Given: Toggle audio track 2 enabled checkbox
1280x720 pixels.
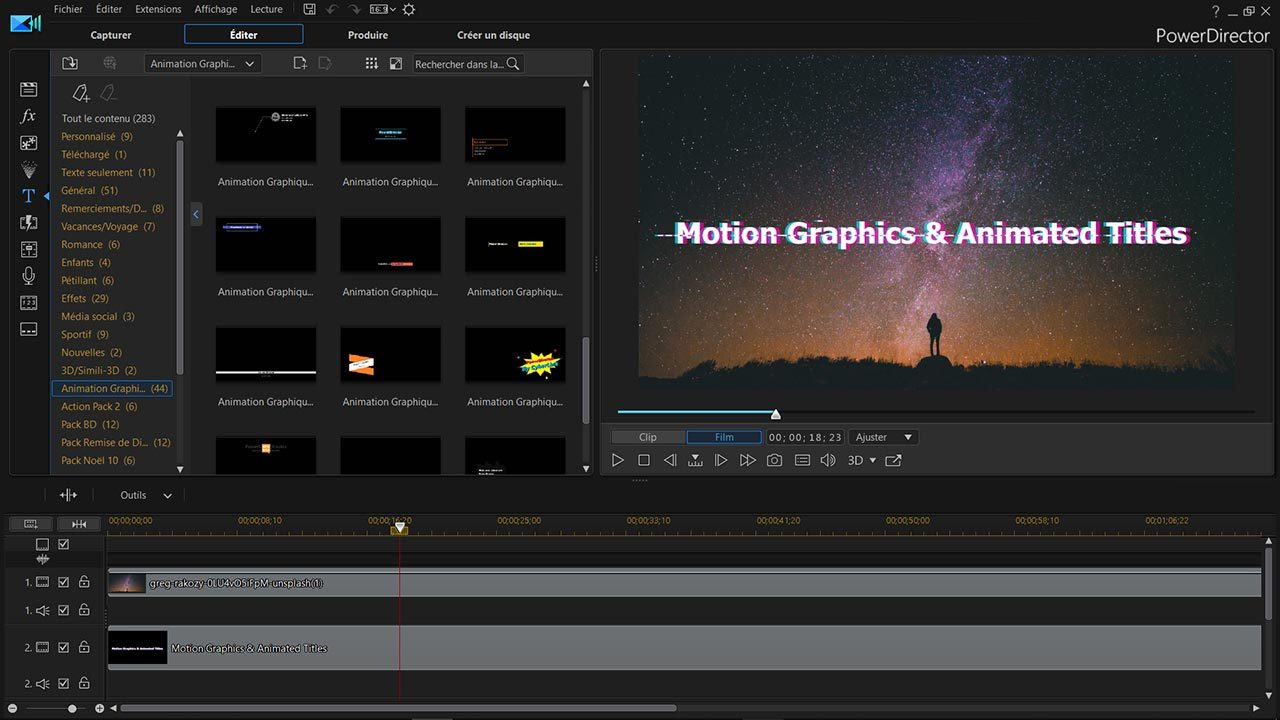Looking at the screenshot, I should tap(63, 684).
